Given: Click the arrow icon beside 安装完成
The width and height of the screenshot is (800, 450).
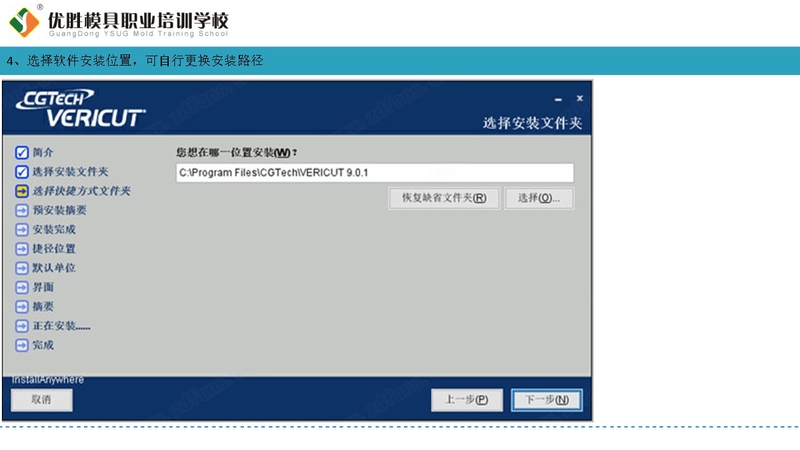Looking at the screenshot, I should (21, 230).
